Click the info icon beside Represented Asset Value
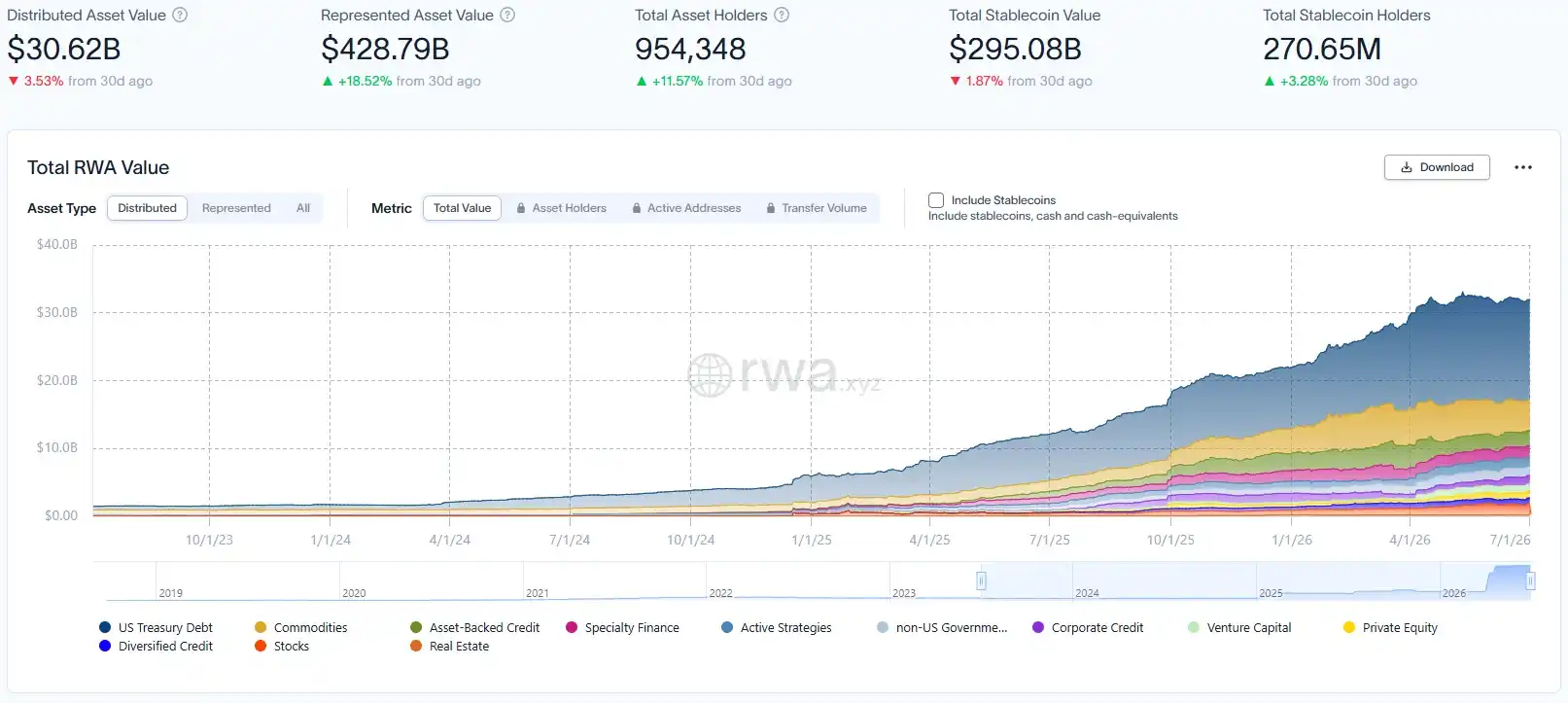 (x=507, y=16)
